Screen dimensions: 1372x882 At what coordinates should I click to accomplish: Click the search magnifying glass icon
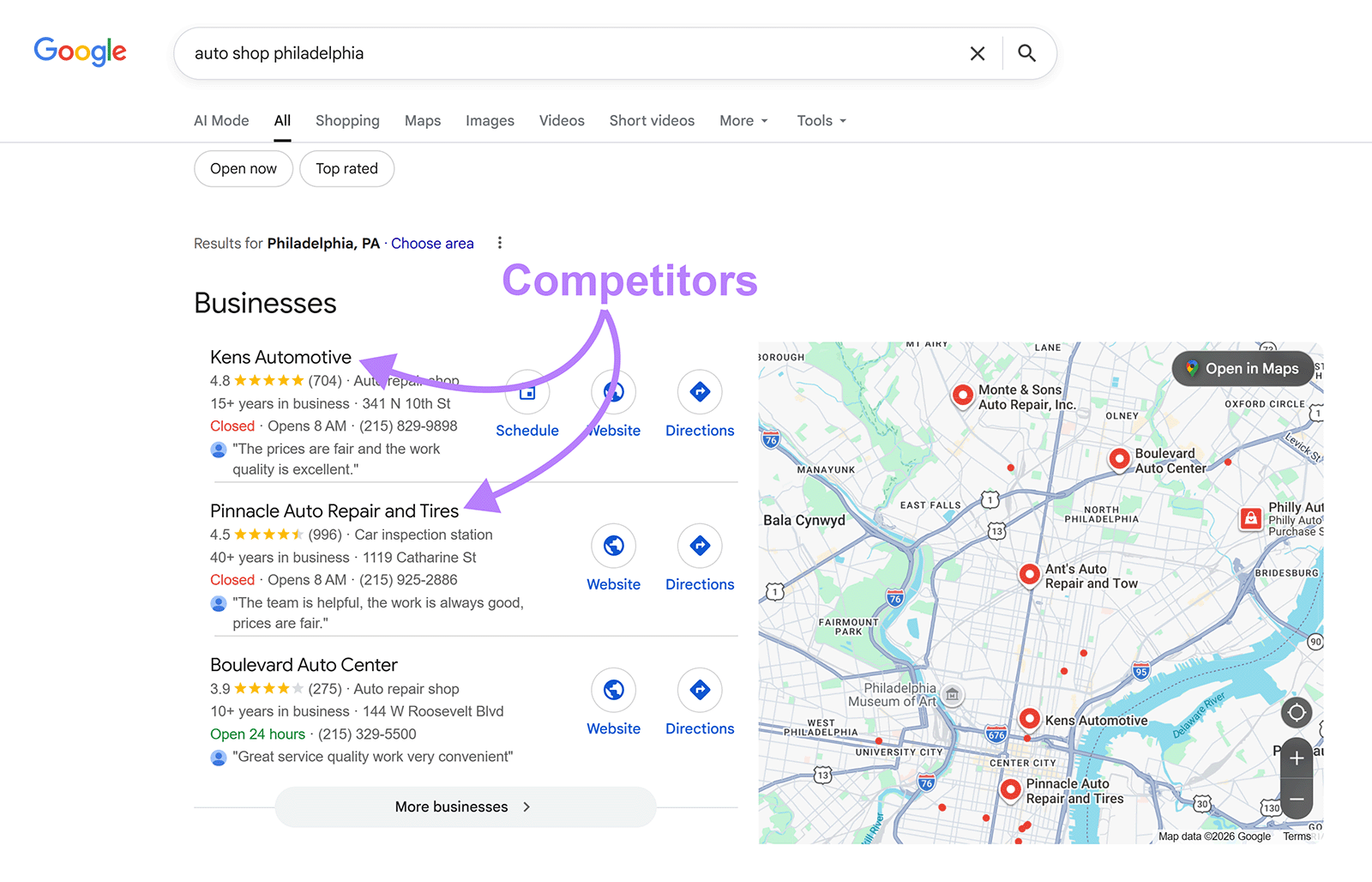[x=1026, y=53]
